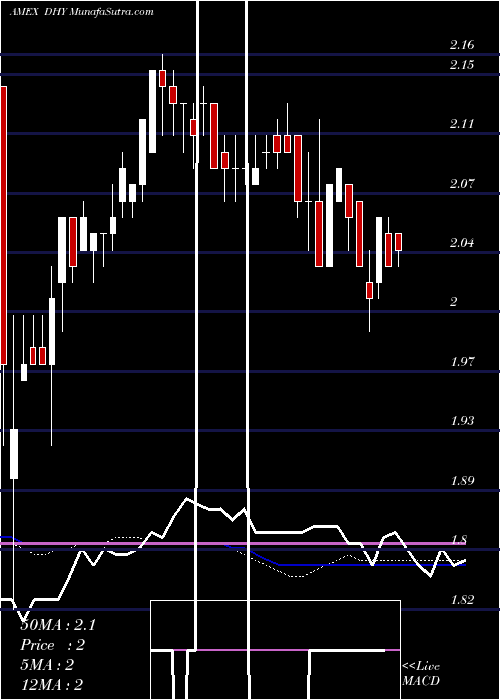Click the Price : 2 readout
500x700 pixels.
coord(53,645)
